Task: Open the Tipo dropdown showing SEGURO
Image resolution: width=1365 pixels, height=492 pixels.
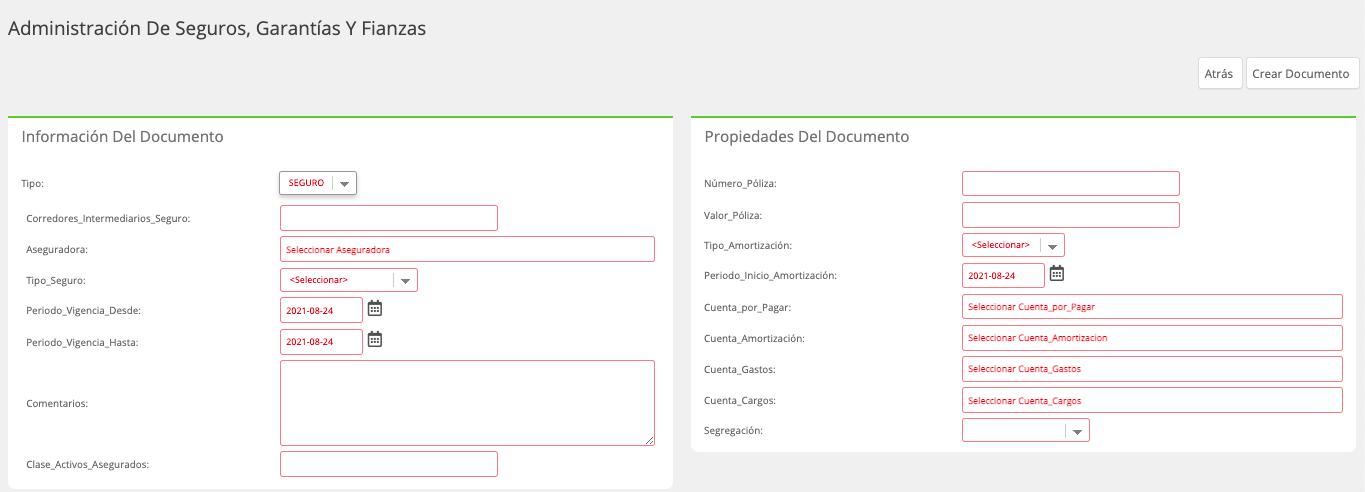Action: (318, 183)
